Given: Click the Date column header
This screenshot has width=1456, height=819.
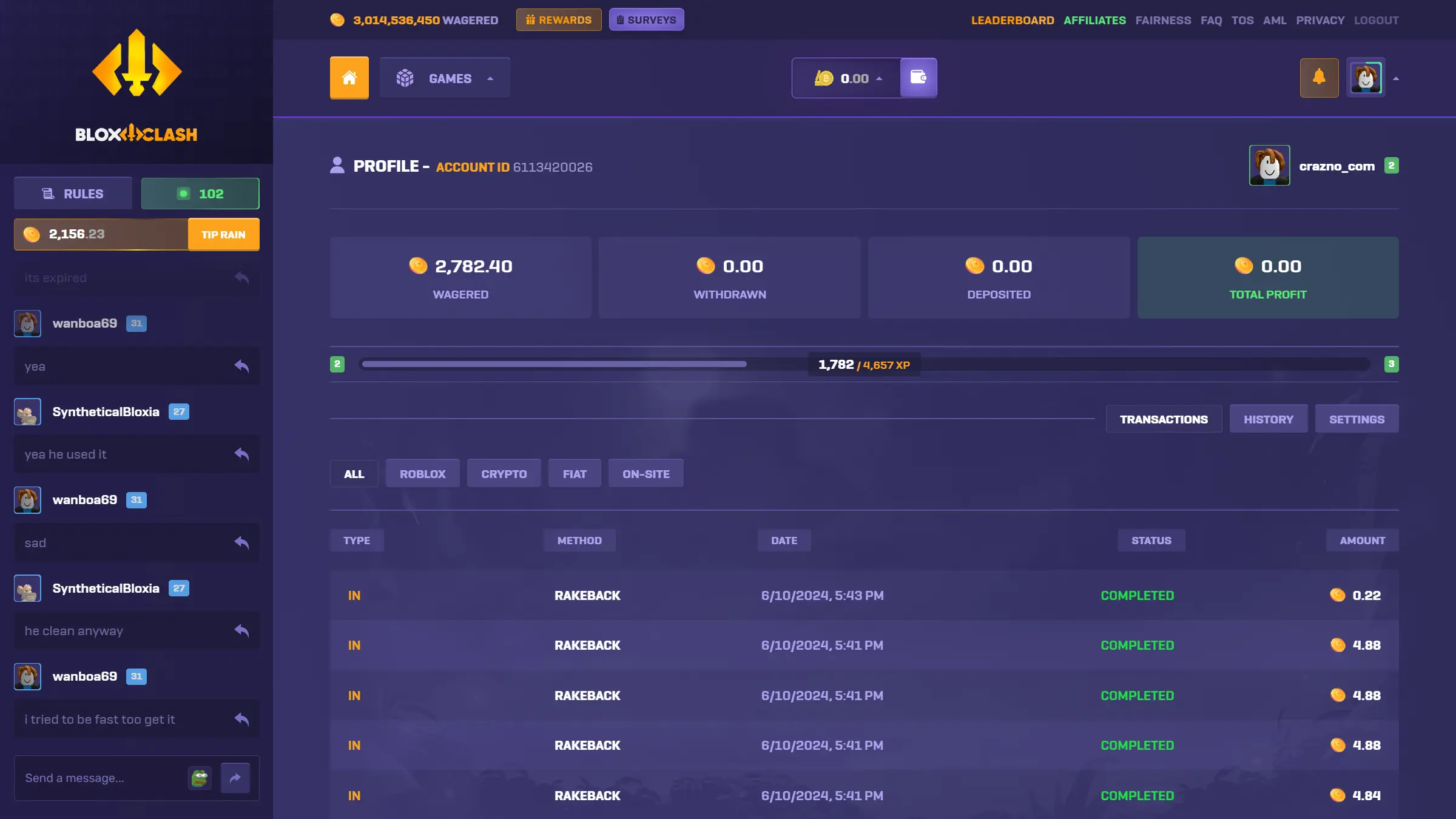Looking at the screenshot, I should coord(784,541).
